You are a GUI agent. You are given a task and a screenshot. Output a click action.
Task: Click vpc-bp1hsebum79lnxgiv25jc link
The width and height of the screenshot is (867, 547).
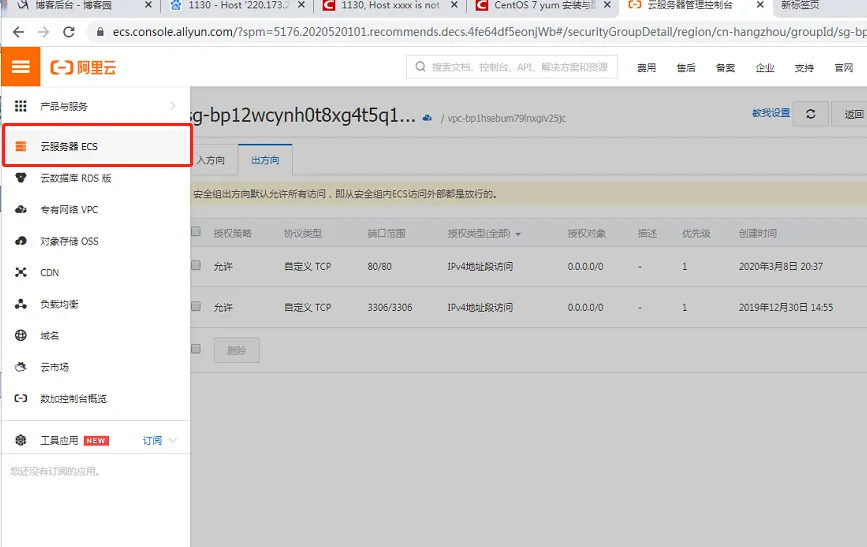(x=506, y=118)
